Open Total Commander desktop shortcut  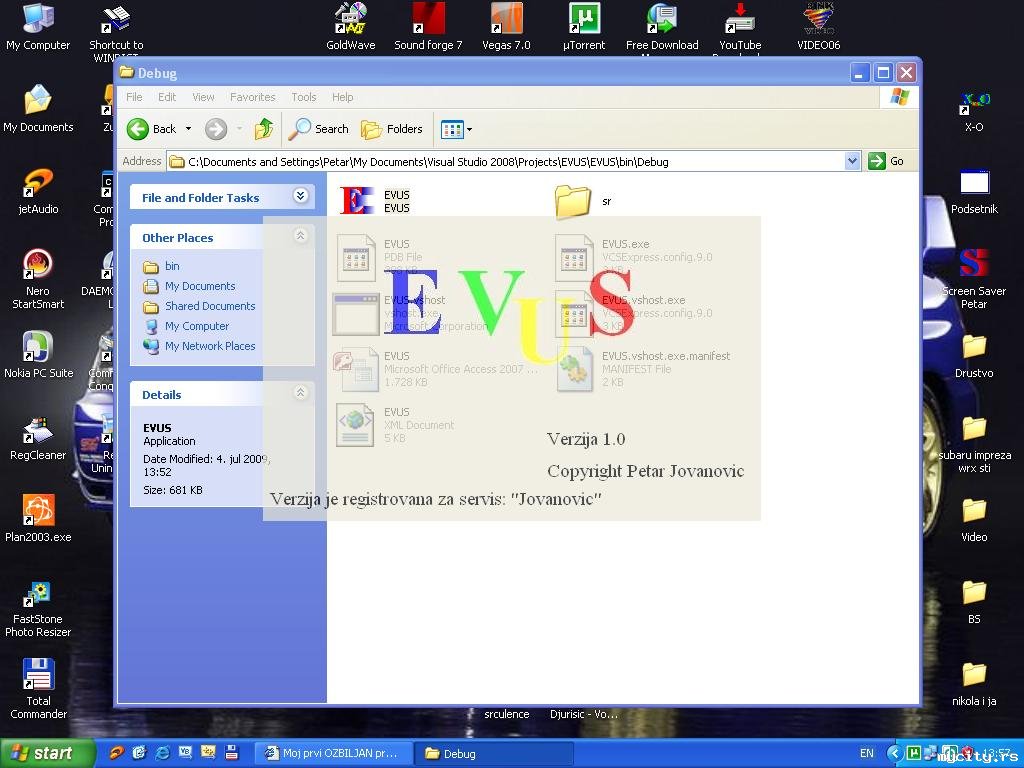[x=38, y=689]
